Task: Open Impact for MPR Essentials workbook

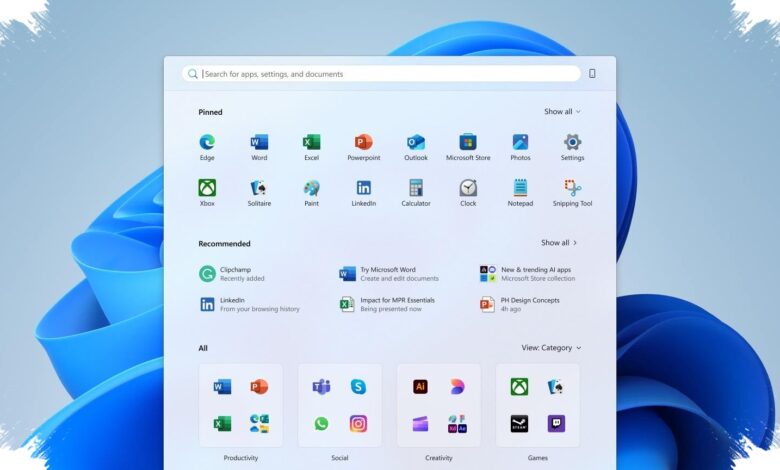Action: point(388,304)
